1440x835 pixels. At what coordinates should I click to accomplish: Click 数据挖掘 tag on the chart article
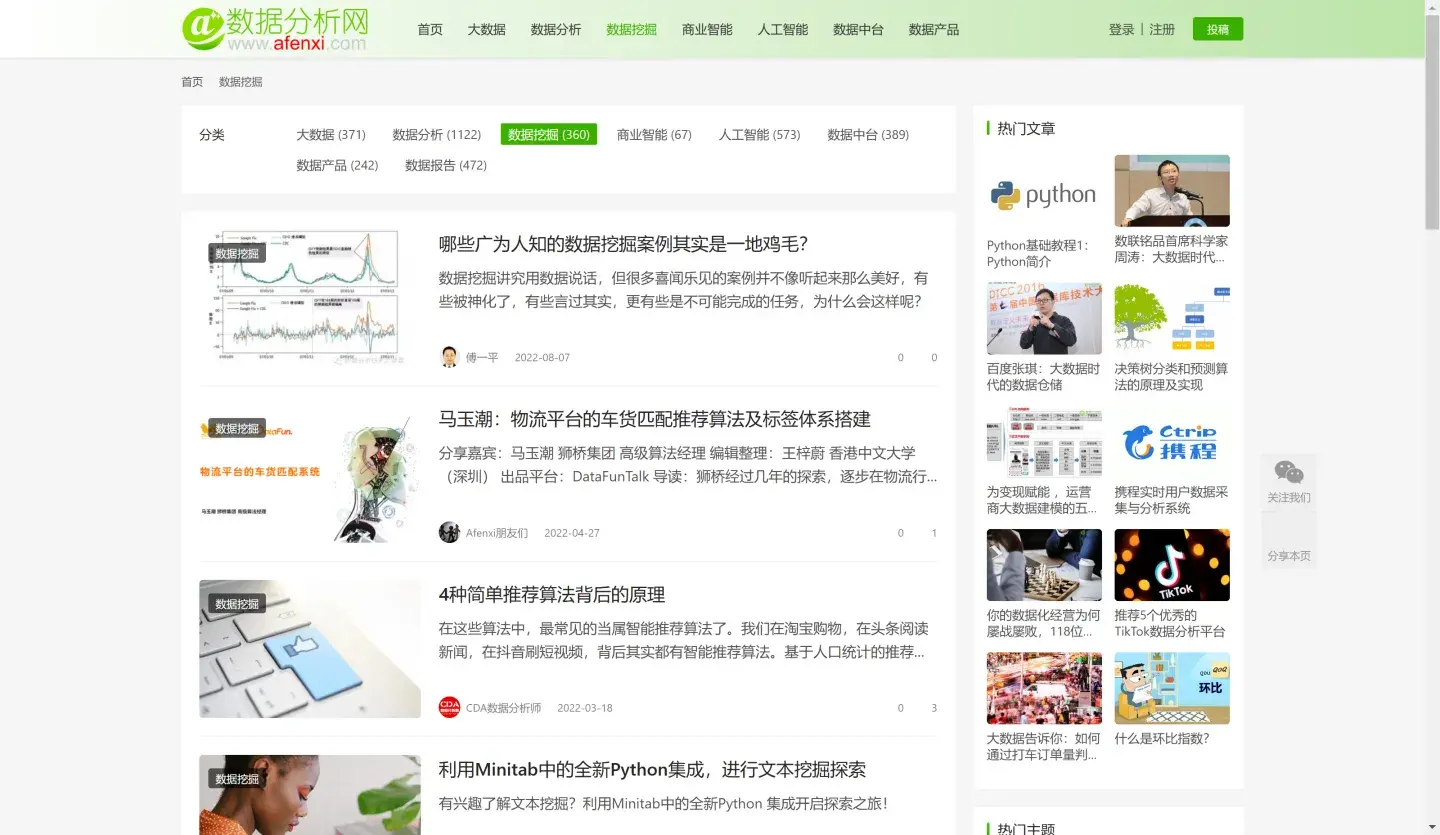tap(237, 253)
